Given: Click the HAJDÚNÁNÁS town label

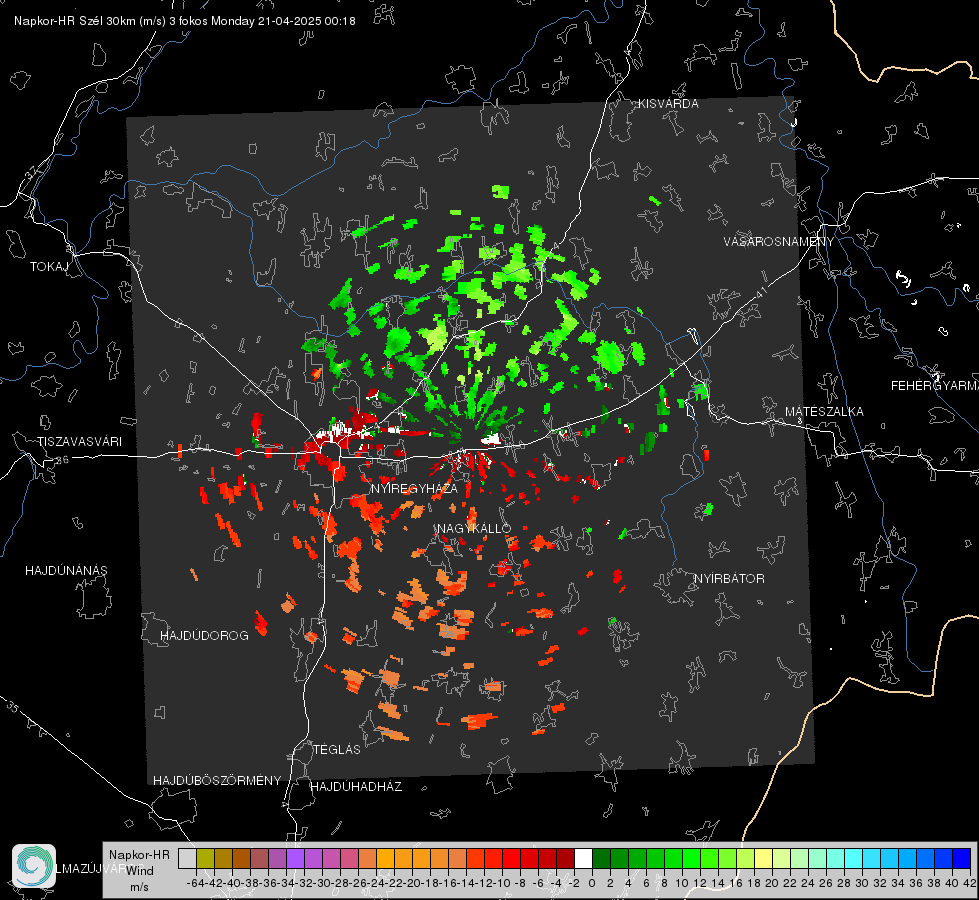Looking at the screenshot, I should 66,571.
